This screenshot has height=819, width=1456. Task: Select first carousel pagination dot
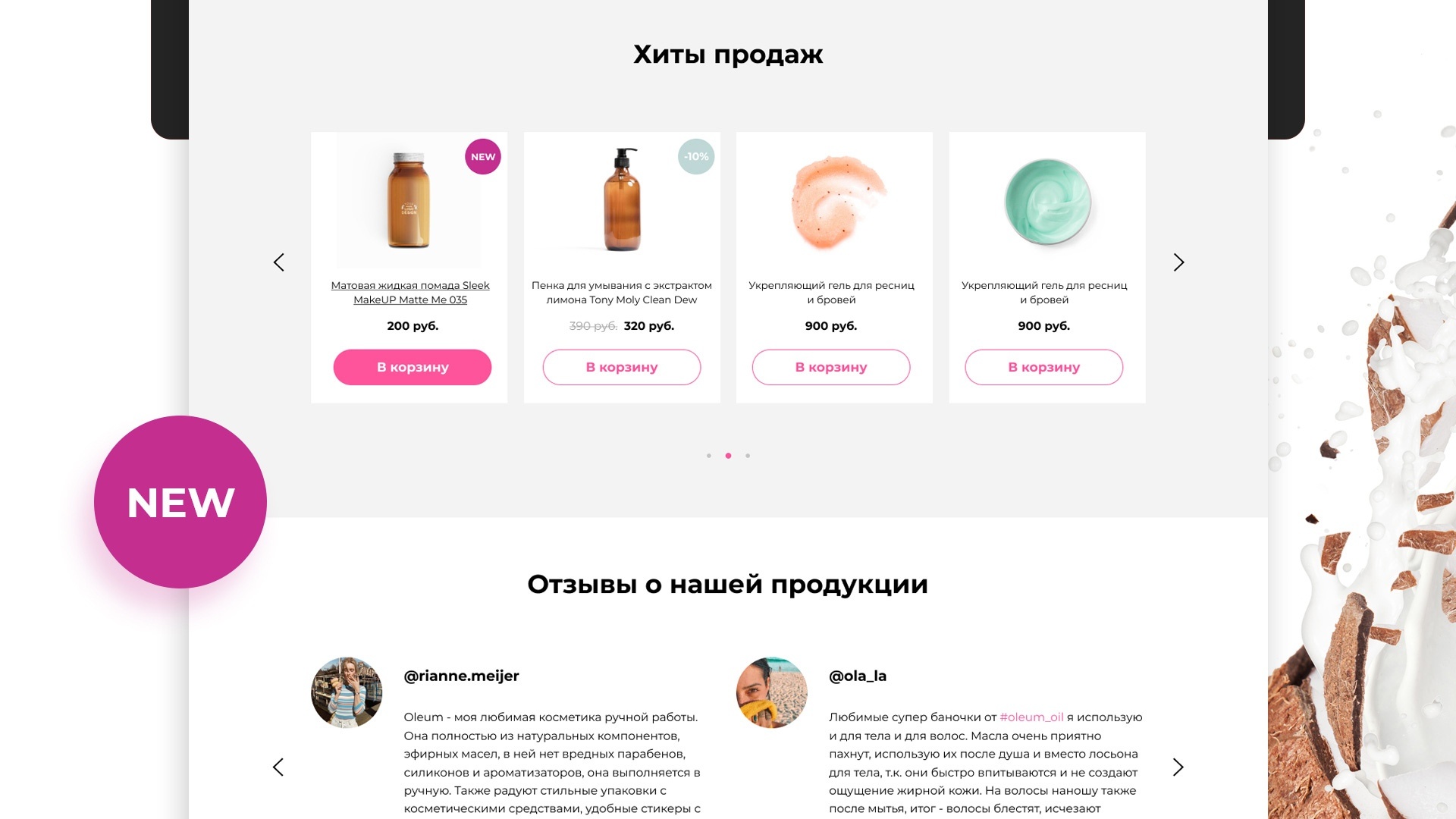click(x=709, y=456)
